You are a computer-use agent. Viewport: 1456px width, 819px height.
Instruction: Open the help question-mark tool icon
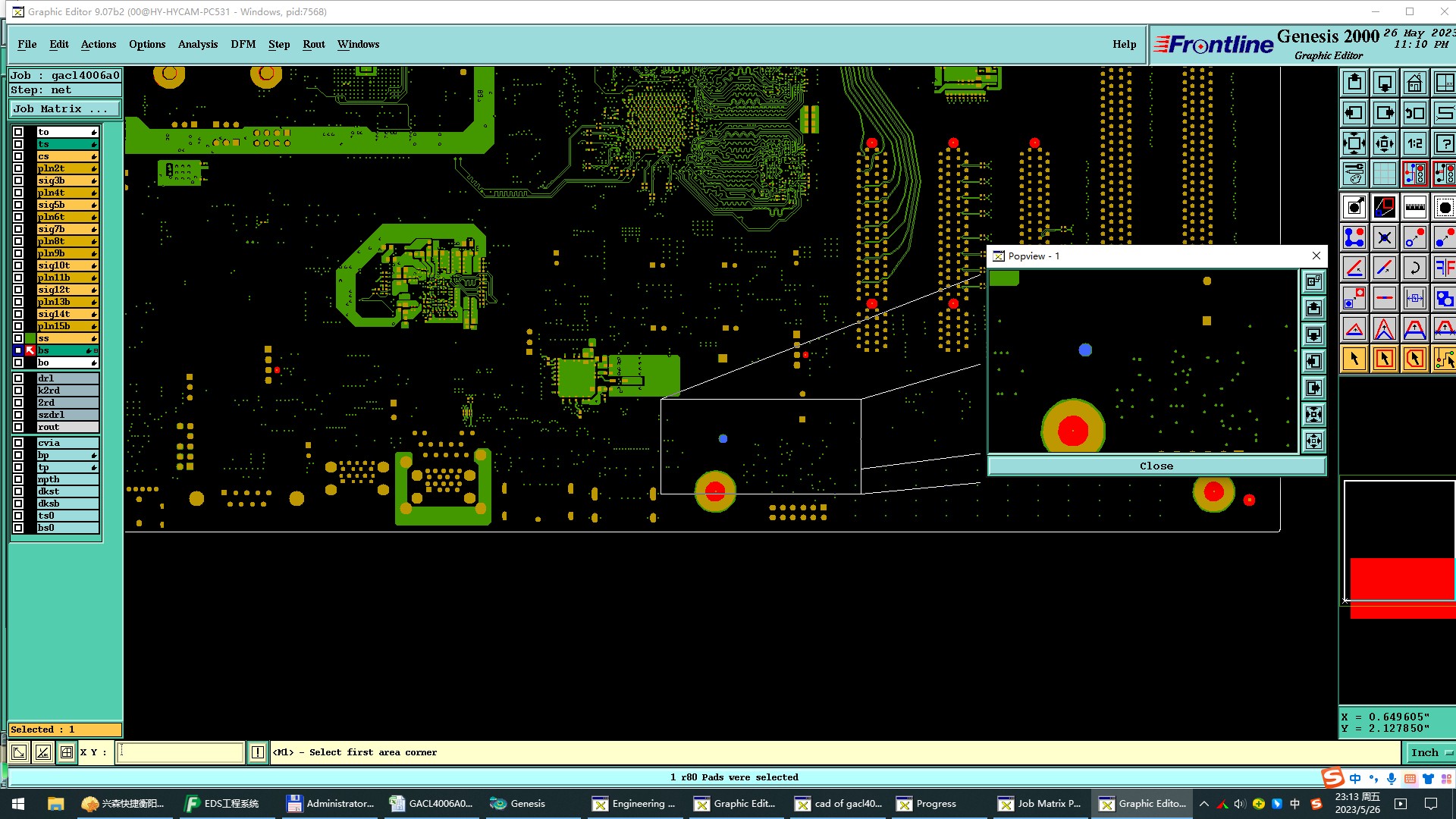pos(1444,143)
